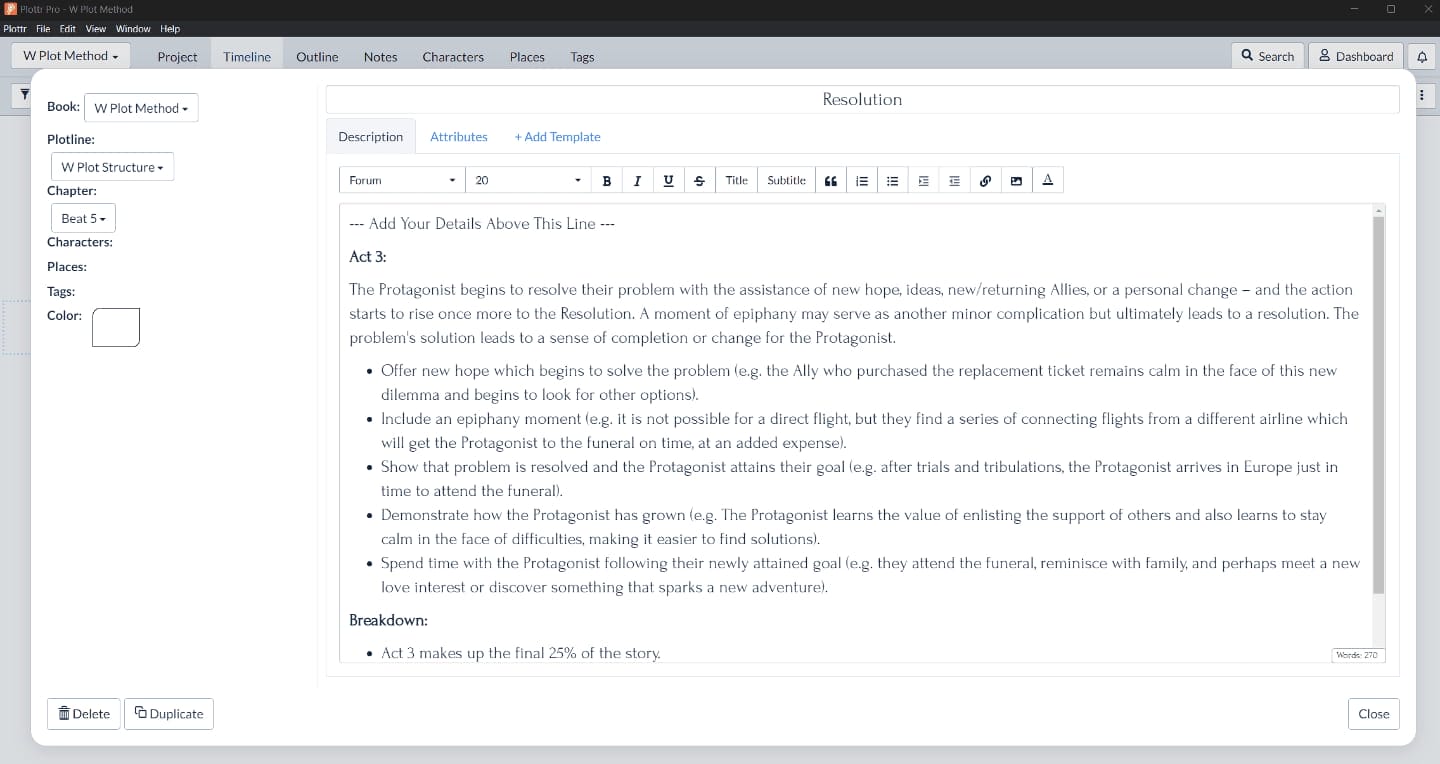Toggle italic formatting
This screenshot has height=764, width=1440.
click(x=637, y=180)
